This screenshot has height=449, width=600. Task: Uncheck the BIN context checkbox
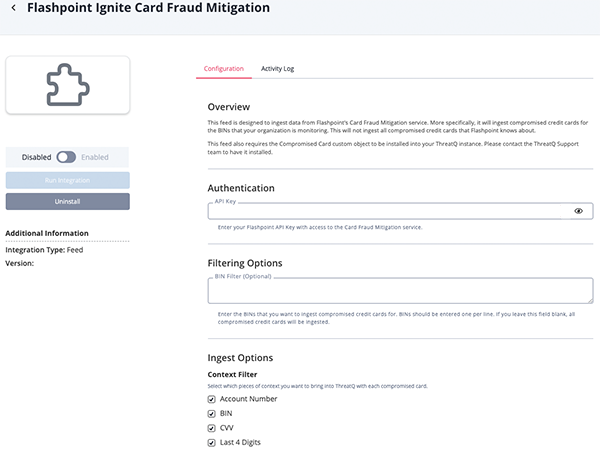pyautogui.click(x=212, y=414)
